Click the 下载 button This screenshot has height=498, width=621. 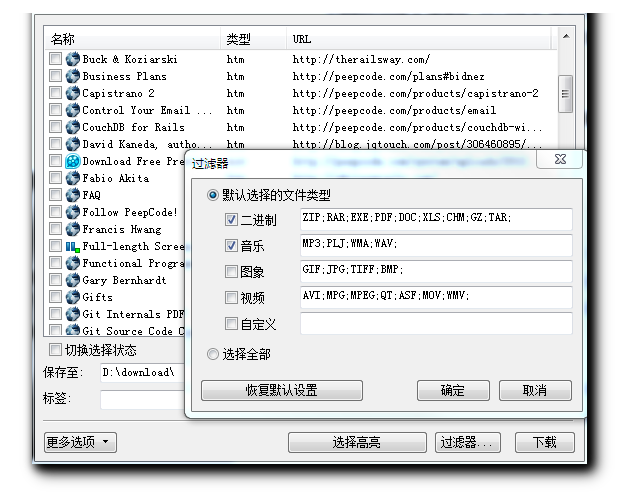pos(545,442)
